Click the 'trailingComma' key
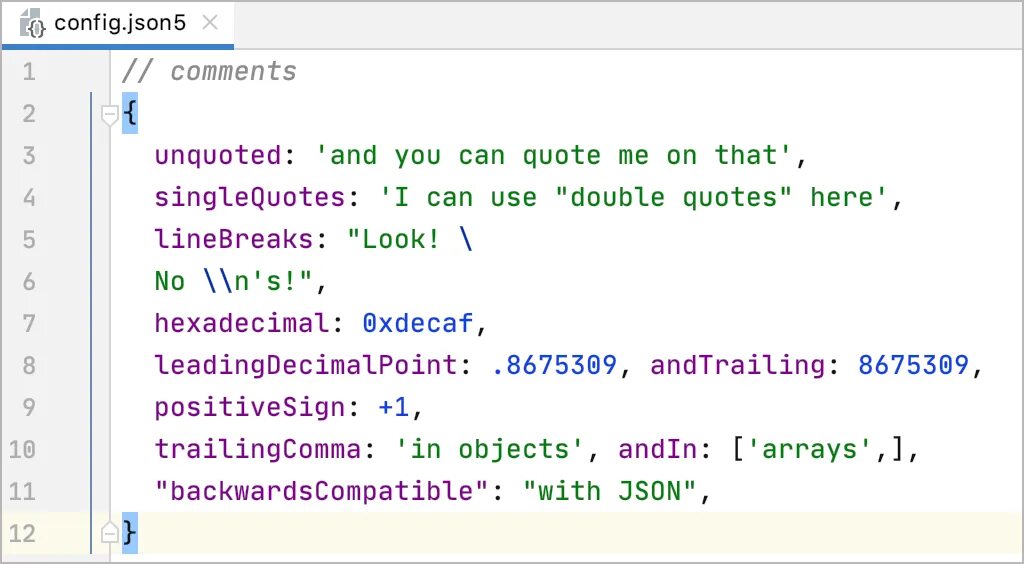The height and width of the screenshot is (564, 1024). [258, 449]
